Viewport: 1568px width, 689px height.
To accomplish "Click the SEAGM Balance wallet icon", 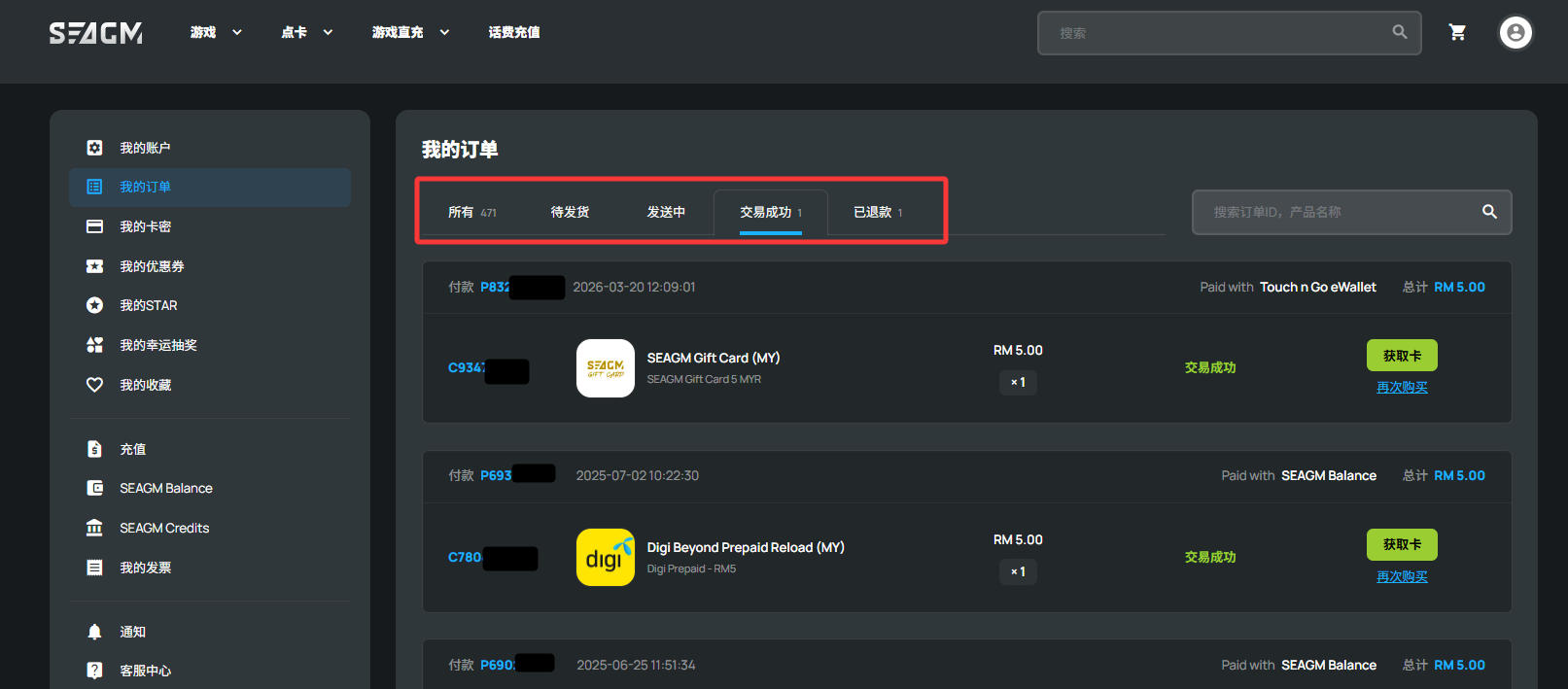I will 94,488.
